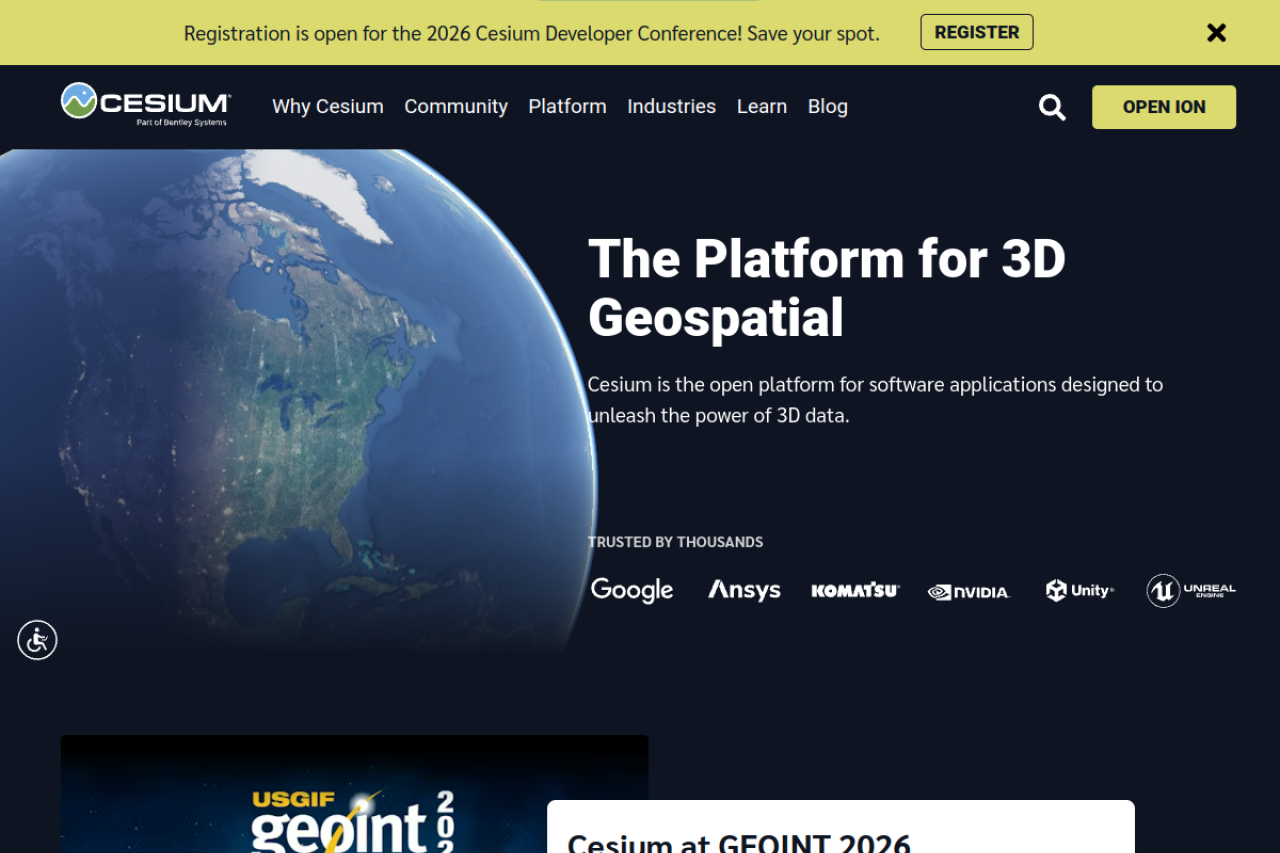Click the REGISTER button in the banner
The image size is (1280, 853).
977,32
